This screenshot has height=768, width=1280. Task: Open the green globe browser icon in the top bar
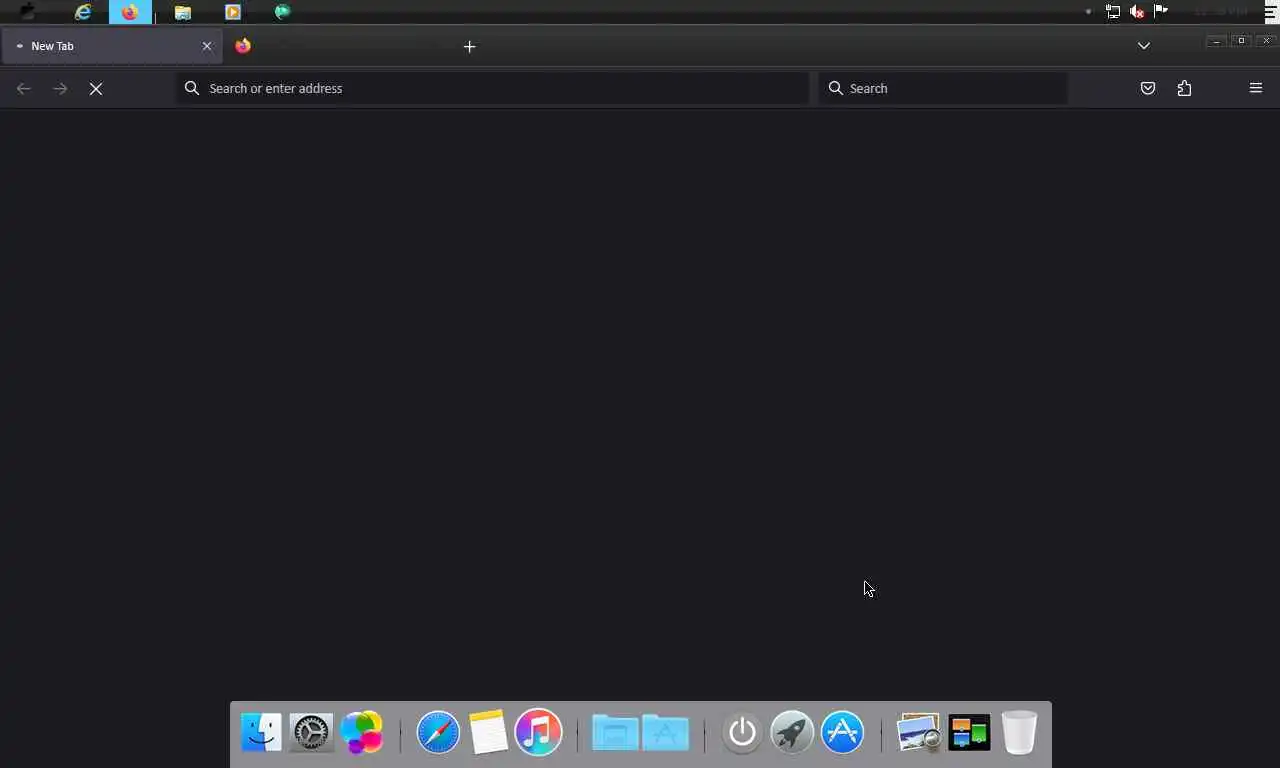click(283, 12)
